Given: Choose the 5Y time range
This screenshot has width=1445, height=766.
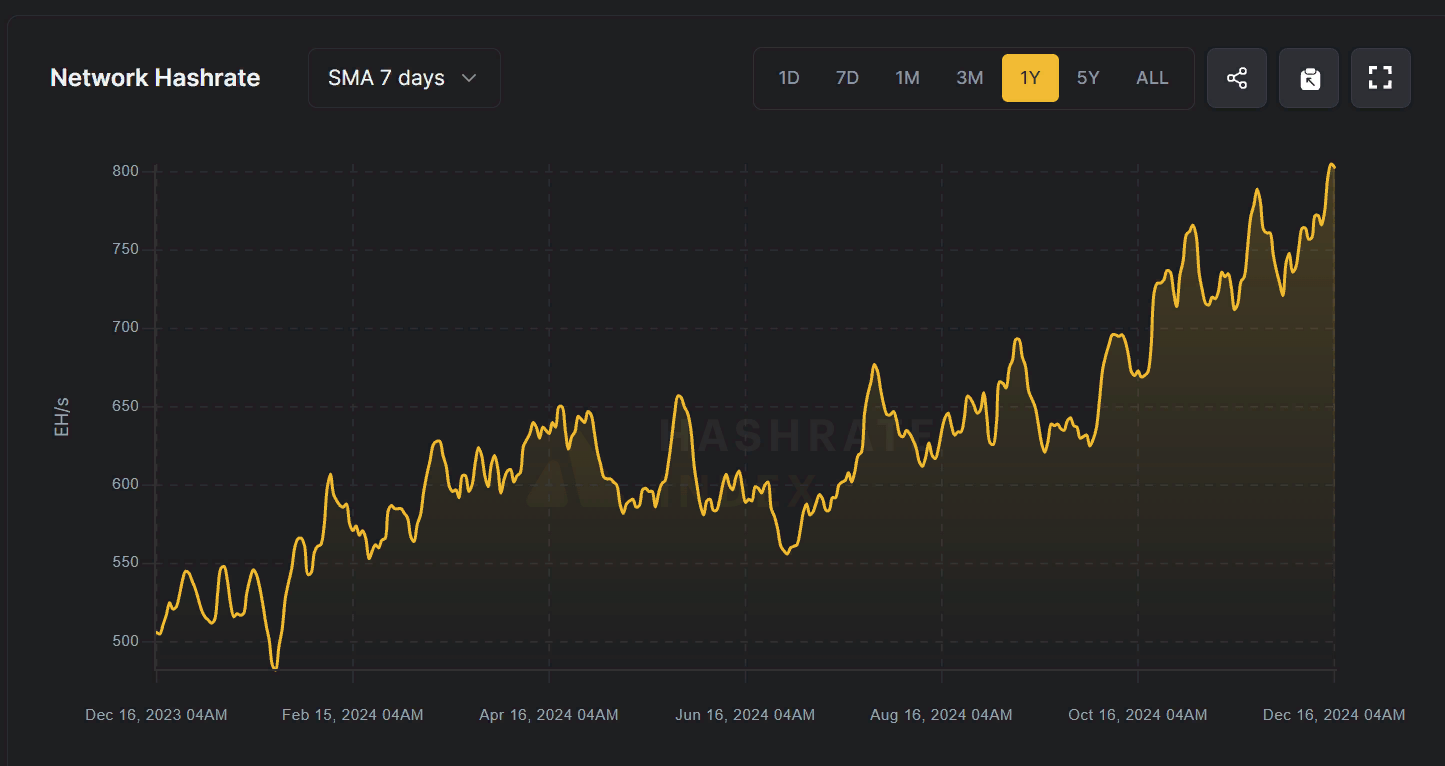Looking at the screenshot, I should click(x=1088, y=78).
